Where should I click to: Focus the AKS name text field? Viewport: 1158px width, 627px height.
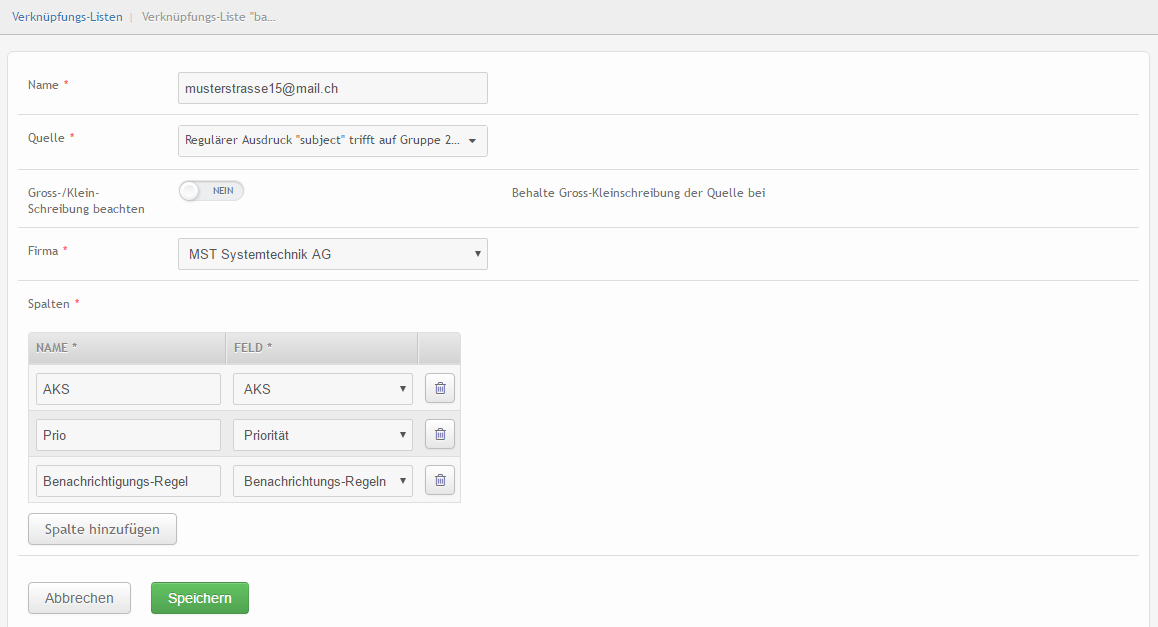128,389
